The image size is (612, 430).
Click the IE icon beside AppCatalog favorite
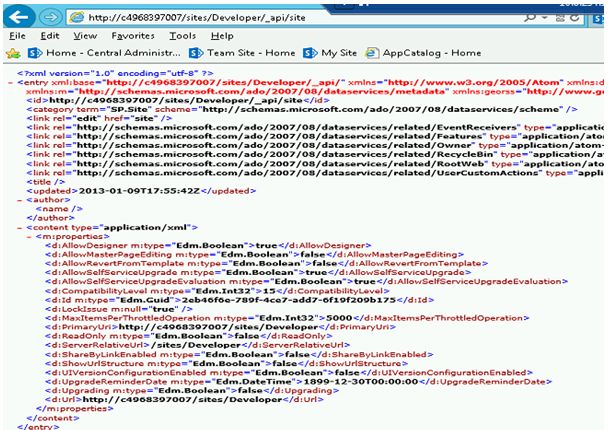(372, 53)
